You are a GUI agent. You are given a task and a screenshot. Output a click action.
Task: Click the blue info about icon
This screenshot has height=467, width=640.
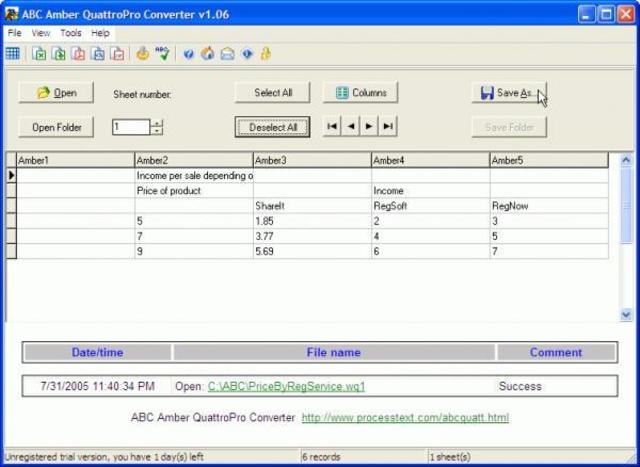point(247,53)
